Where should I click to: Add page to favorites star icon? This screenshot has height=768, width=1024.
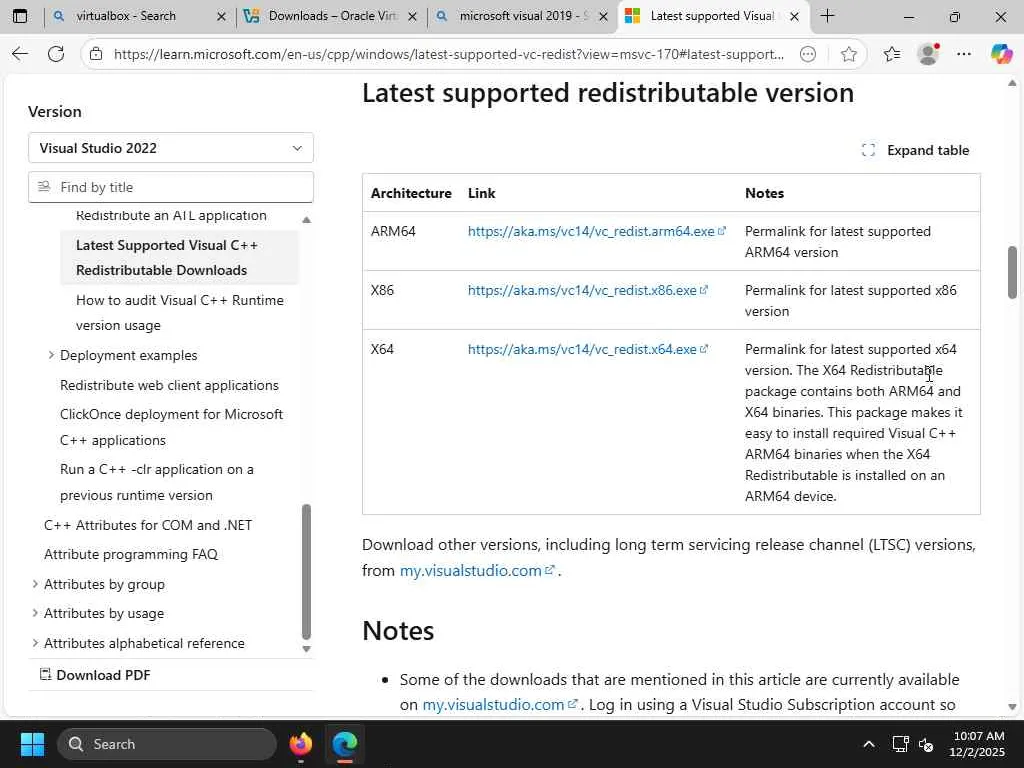pyautogui.click(x=848, y=54)
